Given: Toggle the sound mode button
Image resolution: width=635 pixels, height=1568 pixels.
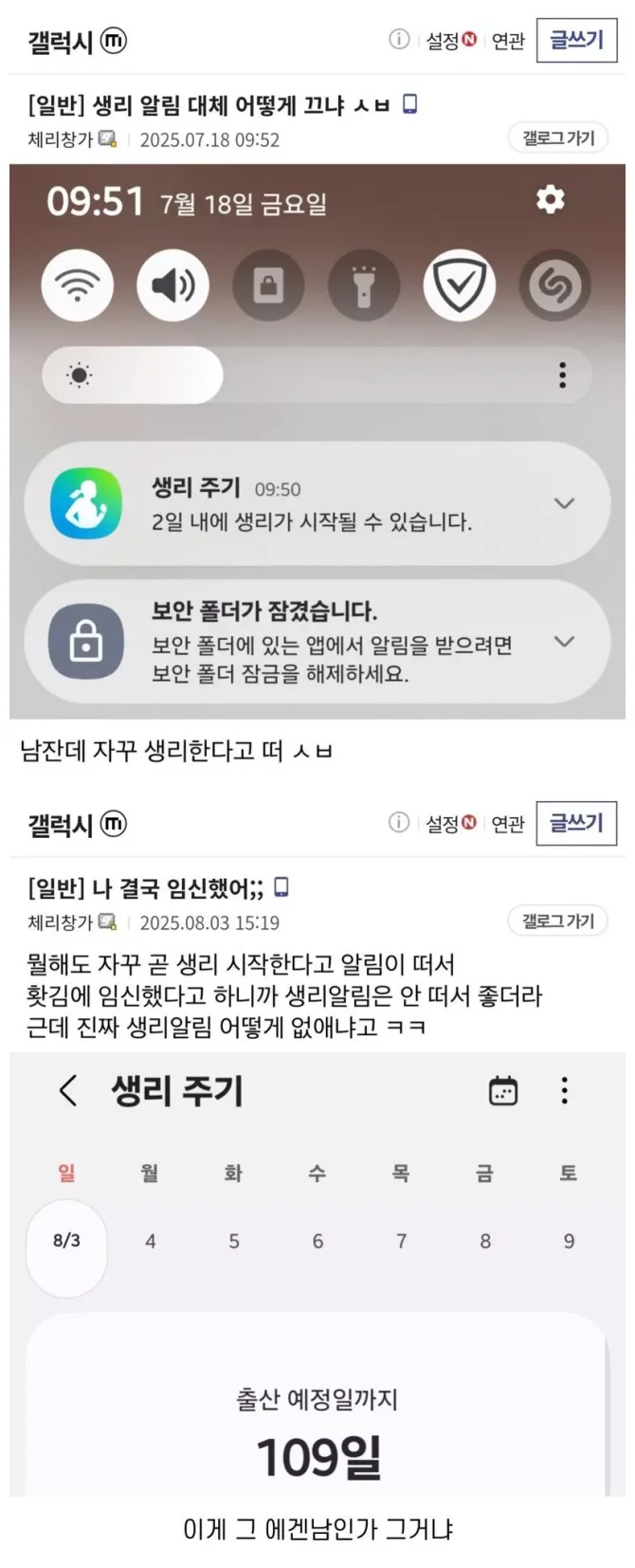Looking at the screenshot, I should (172, 285).
